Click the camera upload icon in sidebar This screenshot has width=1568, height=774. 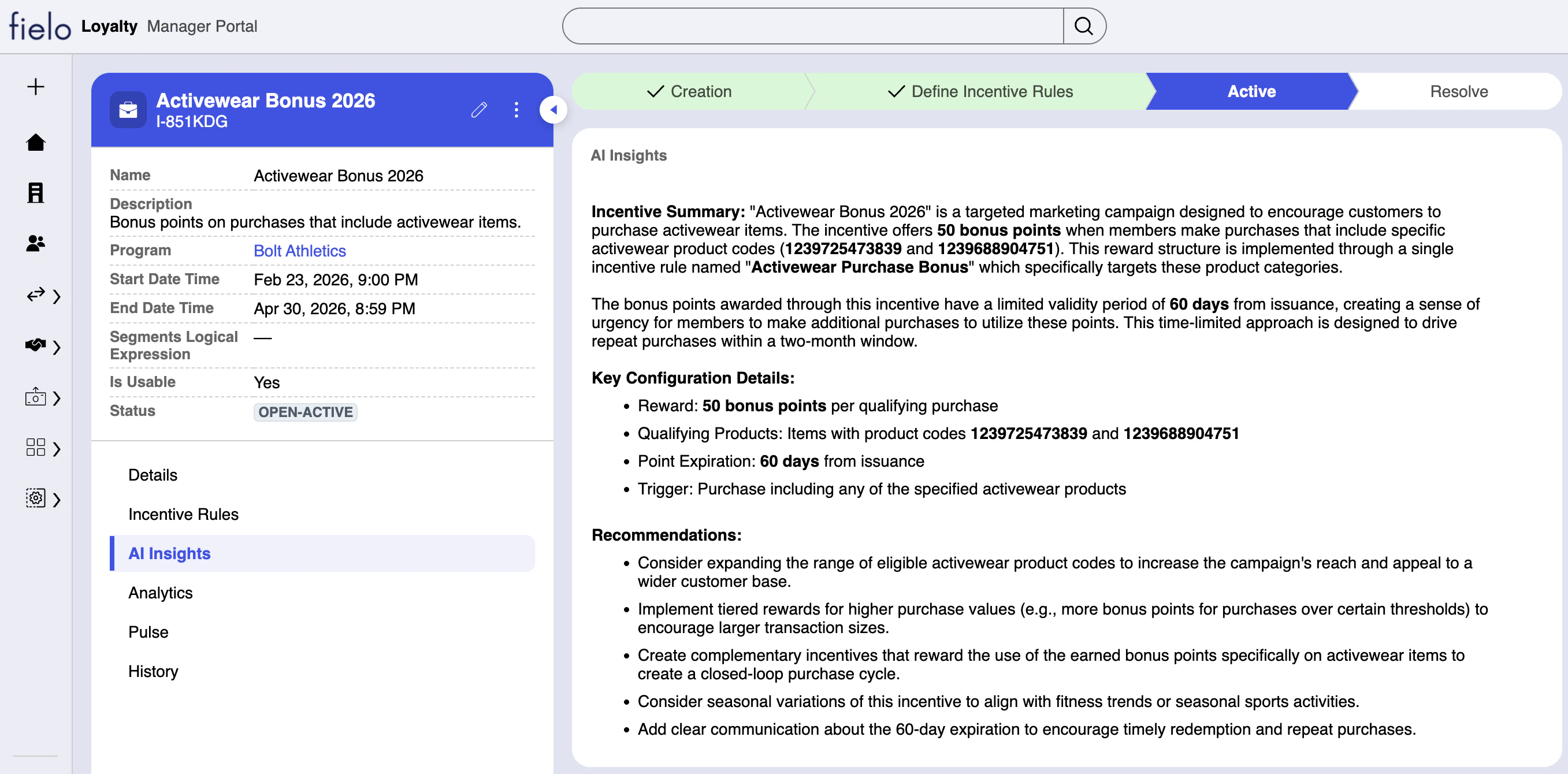(35, 397)
